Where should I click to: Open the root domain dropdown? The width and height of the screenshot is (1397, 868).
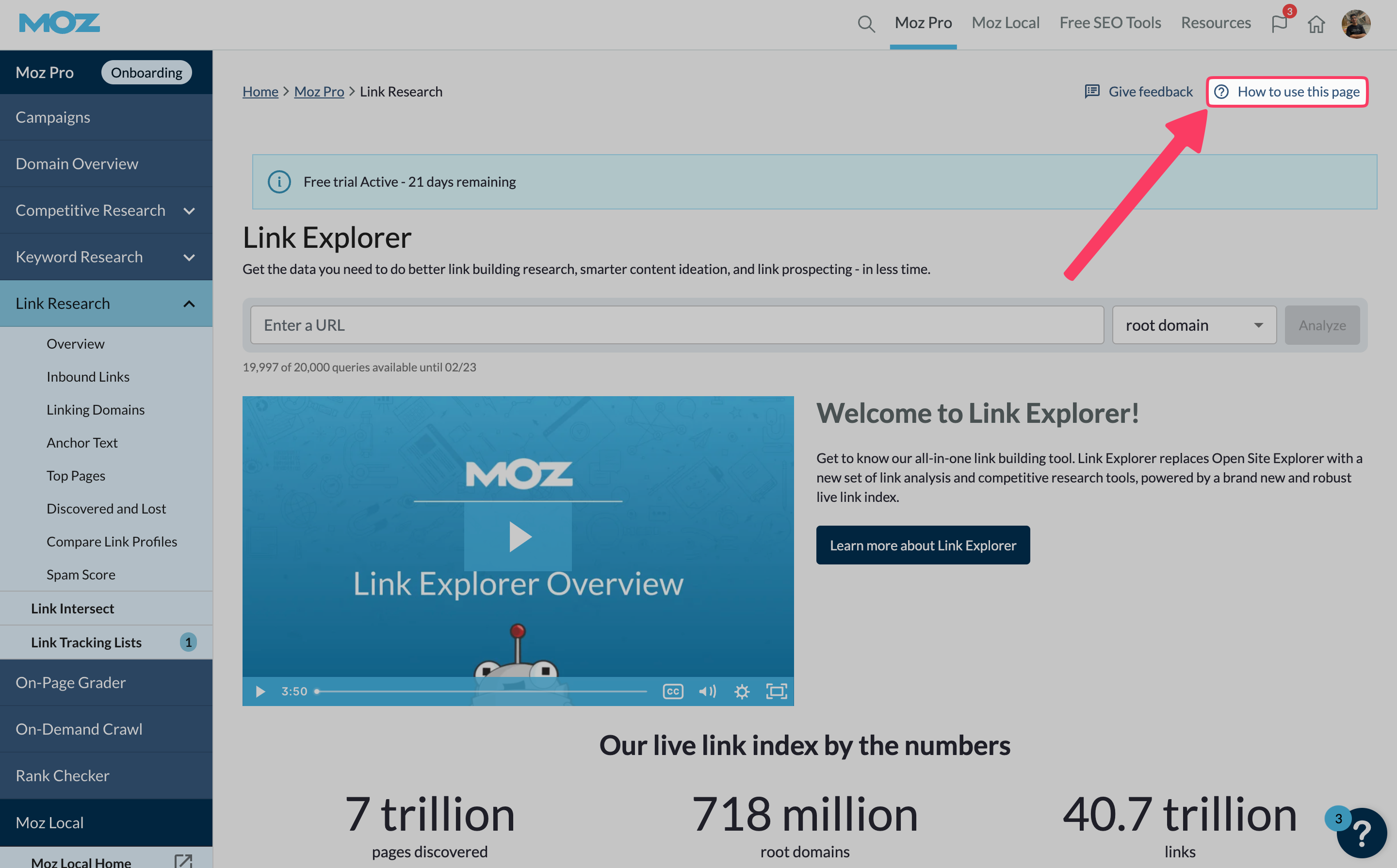pyautogui.click(x=1194, y=325)
